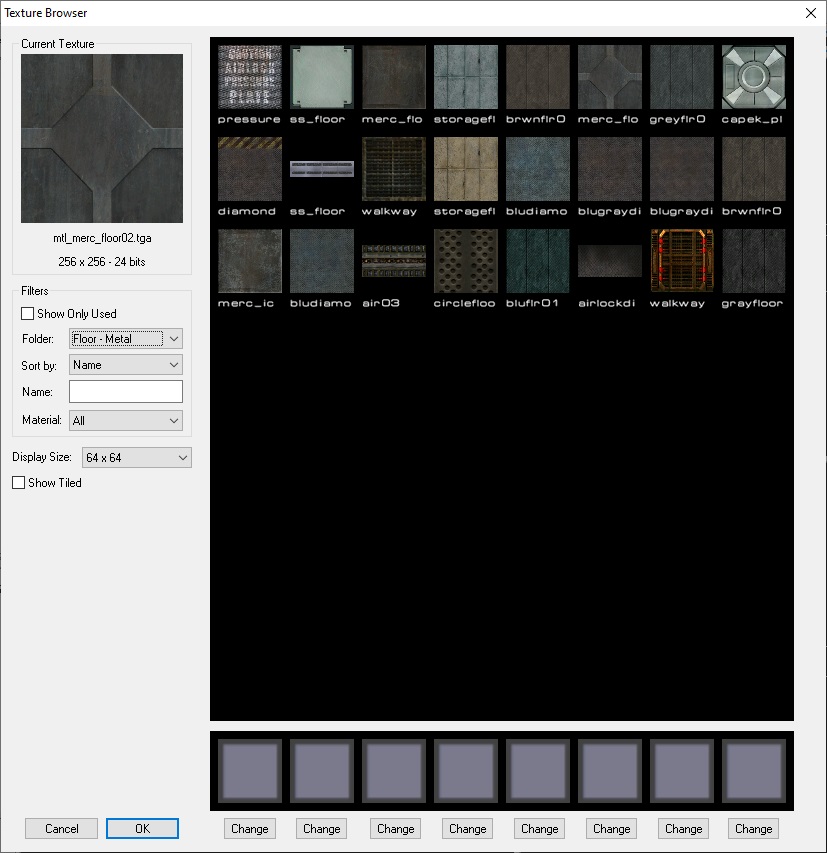Image resolution: width=827 pixels, height=853 pixels.
Task: Select the blufir01 teal floor texture
Action: [537, 261]
